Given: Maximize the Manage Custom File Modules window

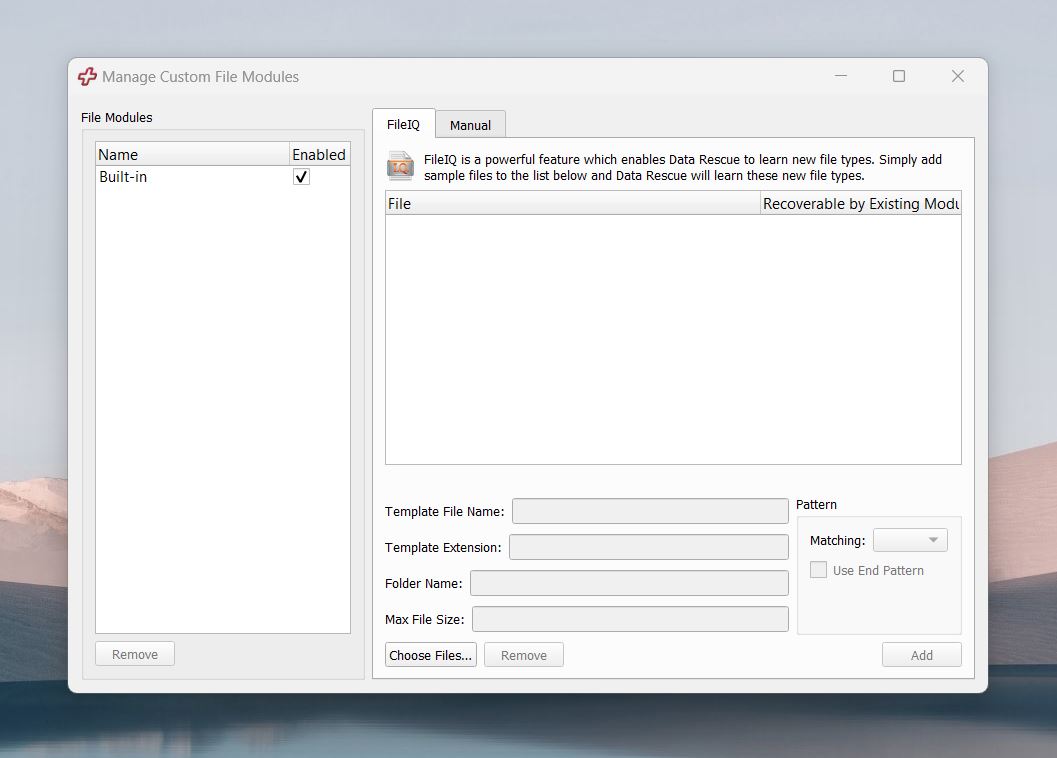Looking at the screenshot, I should pyautogui.click(x=899, y=76).
